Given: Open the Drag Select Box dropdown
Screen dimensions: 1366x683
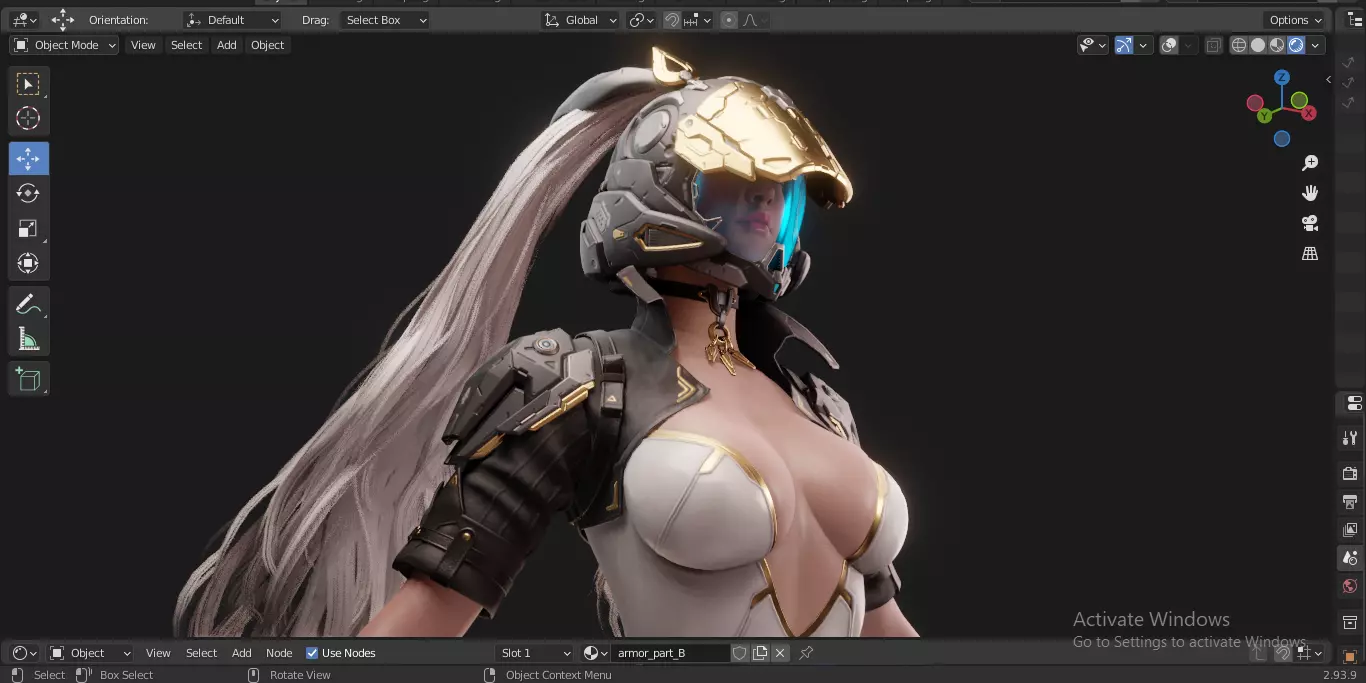Looking at the screenshot, I should pyautogui.click(x=384, y=20).
